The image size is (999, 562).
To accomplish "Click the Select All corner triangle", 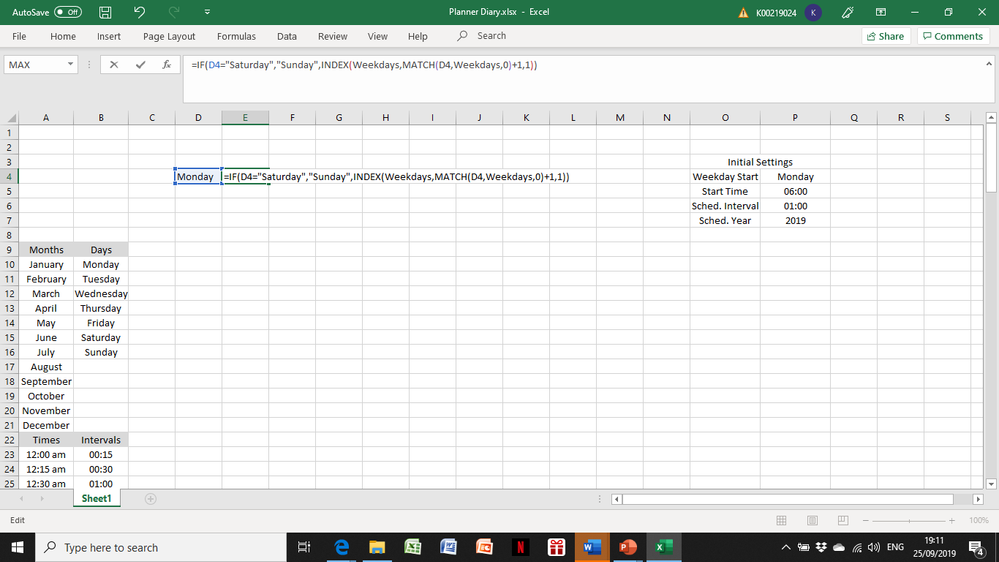I will pyautogui.click(x=12, y=118).
